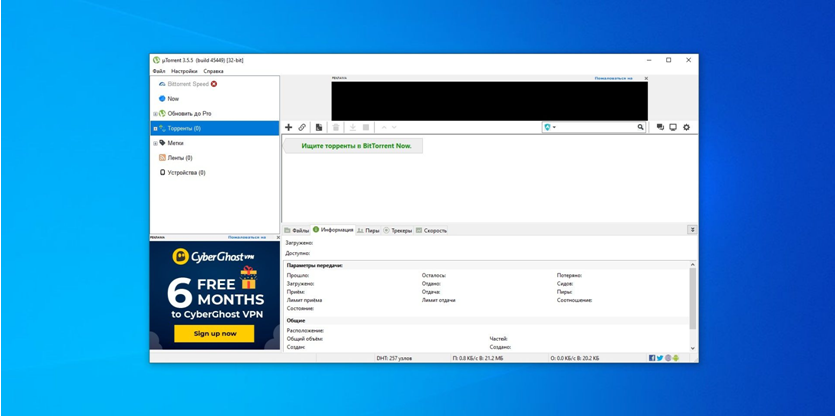Click the Create New Torrent file icon

click(318, 127)
